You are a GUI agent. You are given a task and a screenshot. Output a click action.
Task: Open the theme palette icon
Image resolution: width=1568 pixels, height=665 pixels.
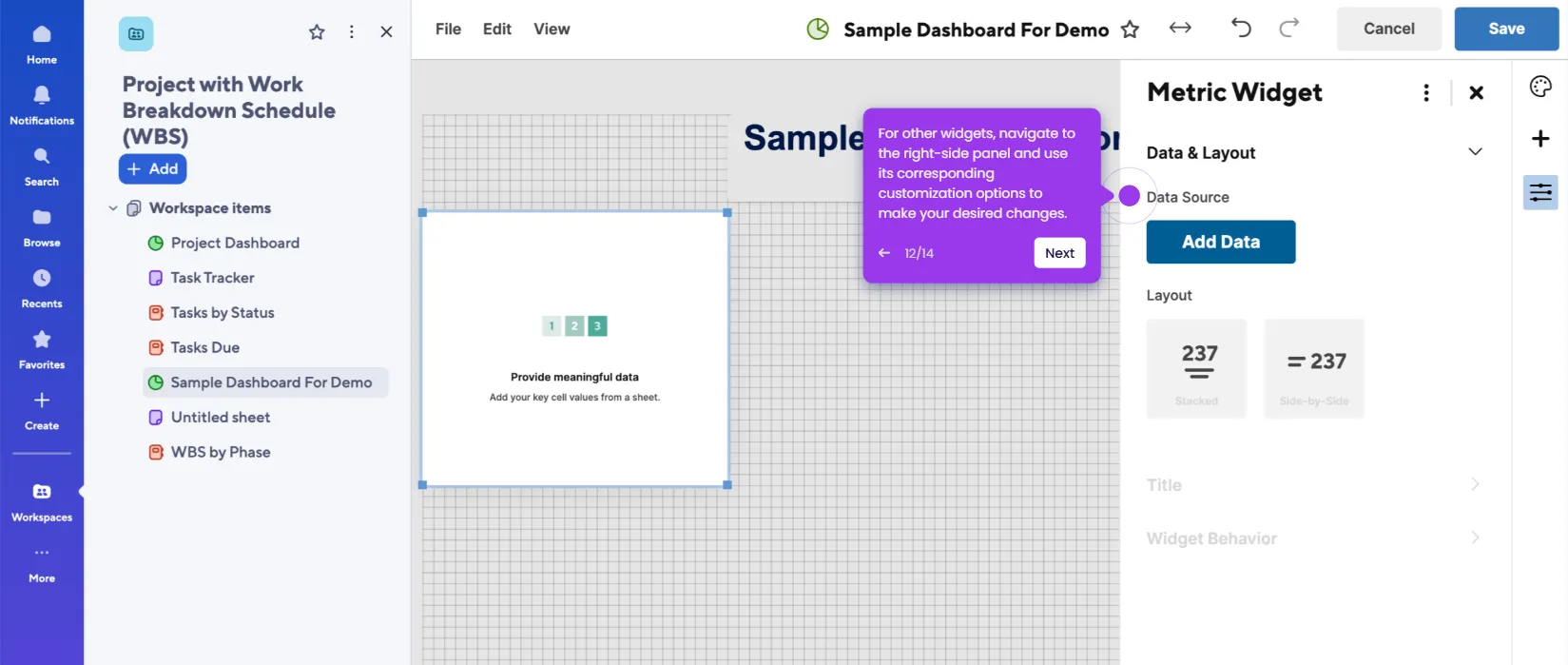coord(1540,87)
